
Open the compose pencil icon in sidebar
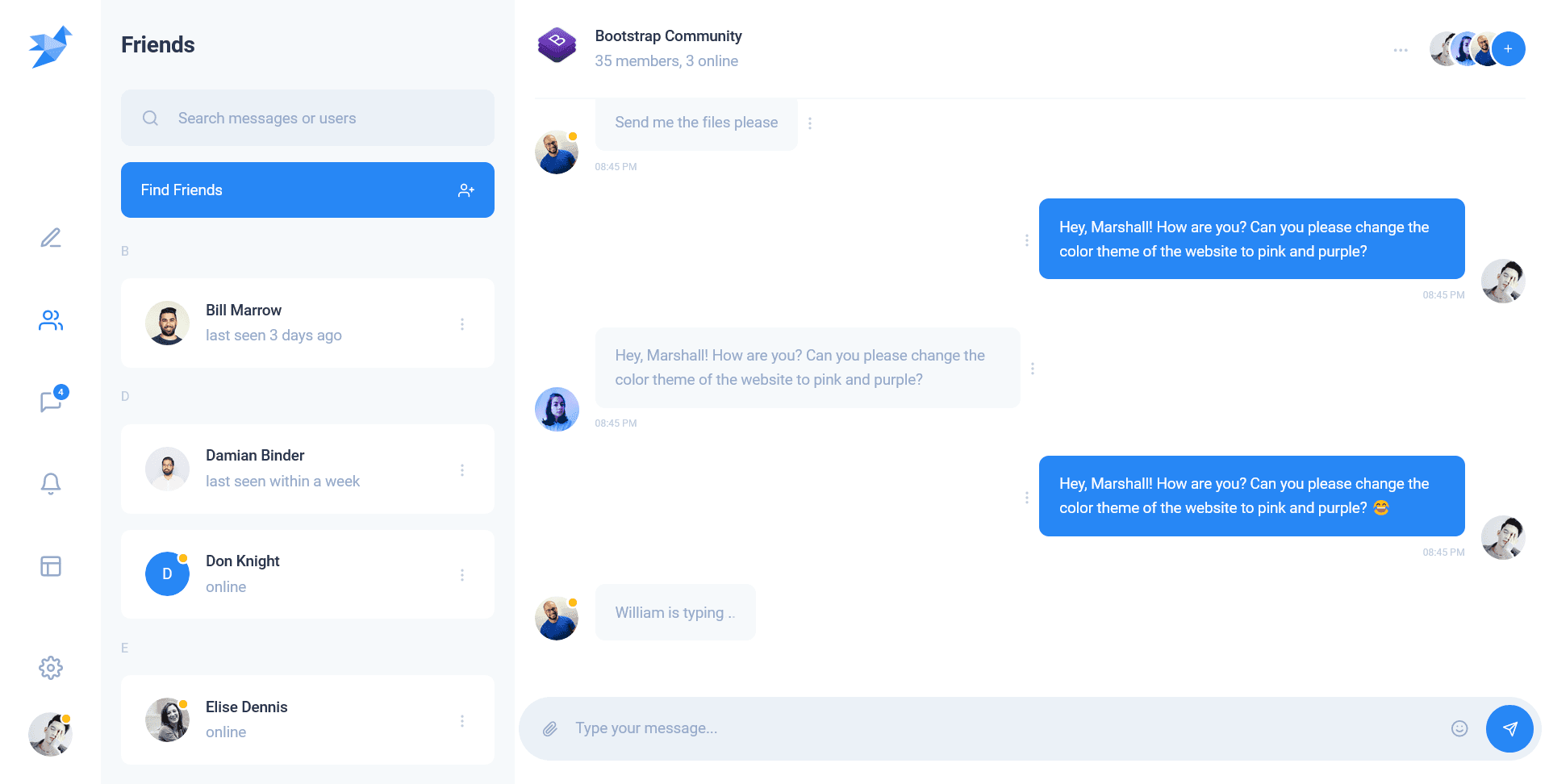(x=51, y=238)
